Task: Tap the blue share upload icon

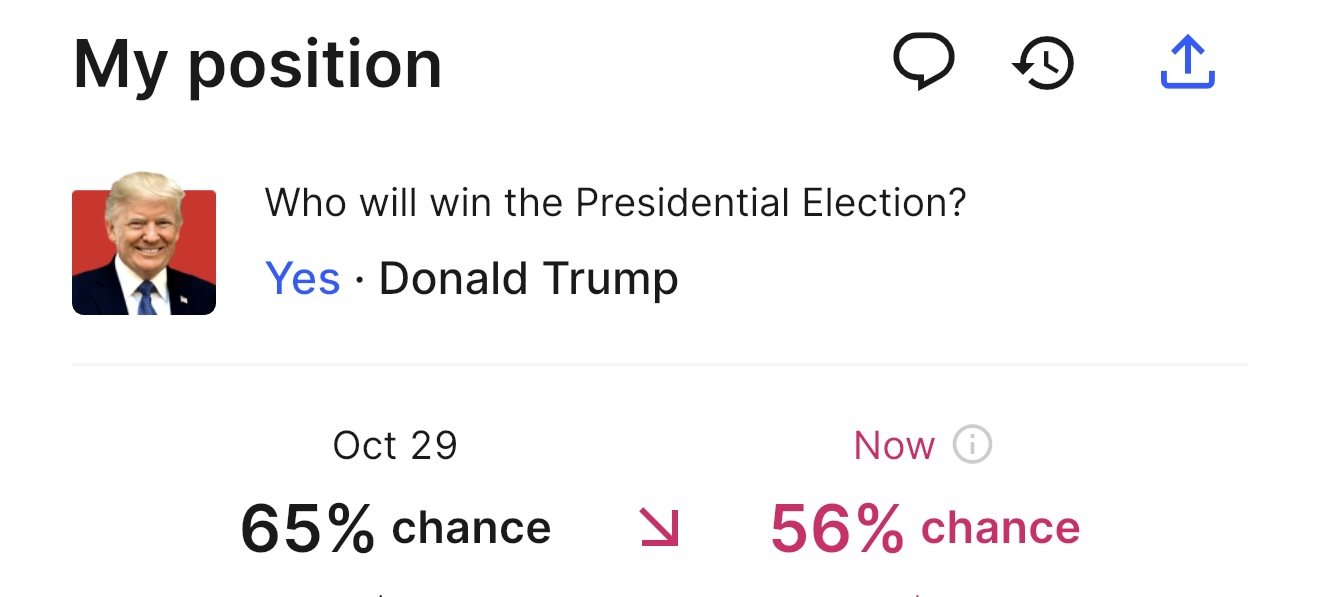Action: pyautogui.click(x=1187, y=62)
